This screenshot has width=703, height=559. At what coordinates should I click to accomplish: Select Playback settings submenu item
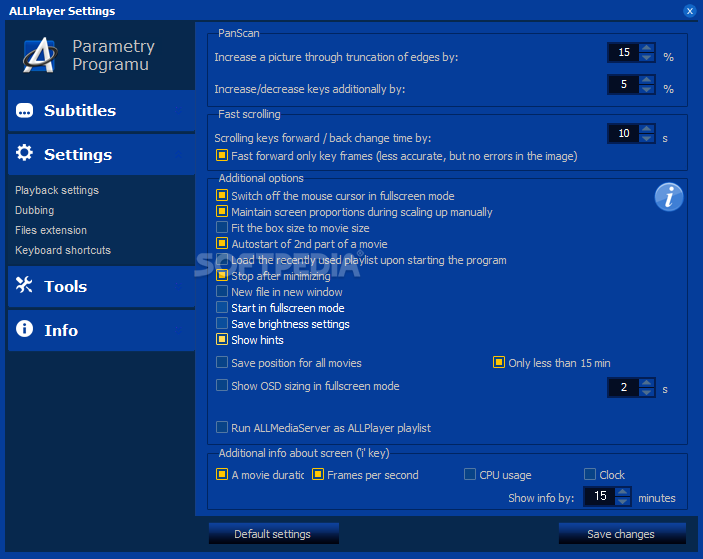[57, 190]
